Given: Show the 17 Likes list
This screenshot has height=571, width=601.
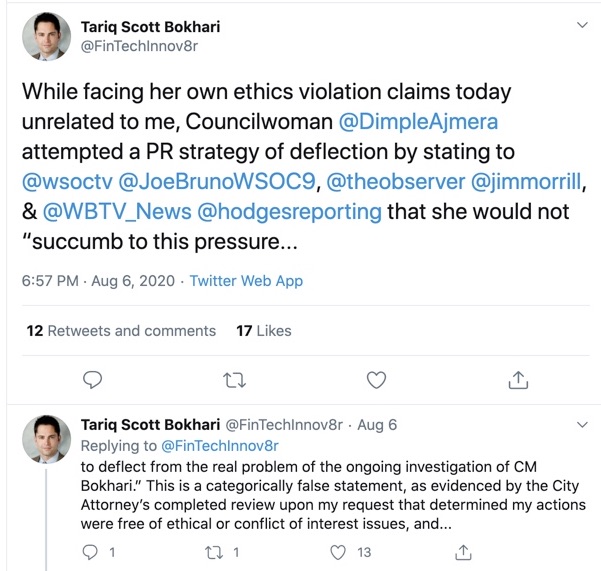Looking at the screenshot, I should pos(264,330).
